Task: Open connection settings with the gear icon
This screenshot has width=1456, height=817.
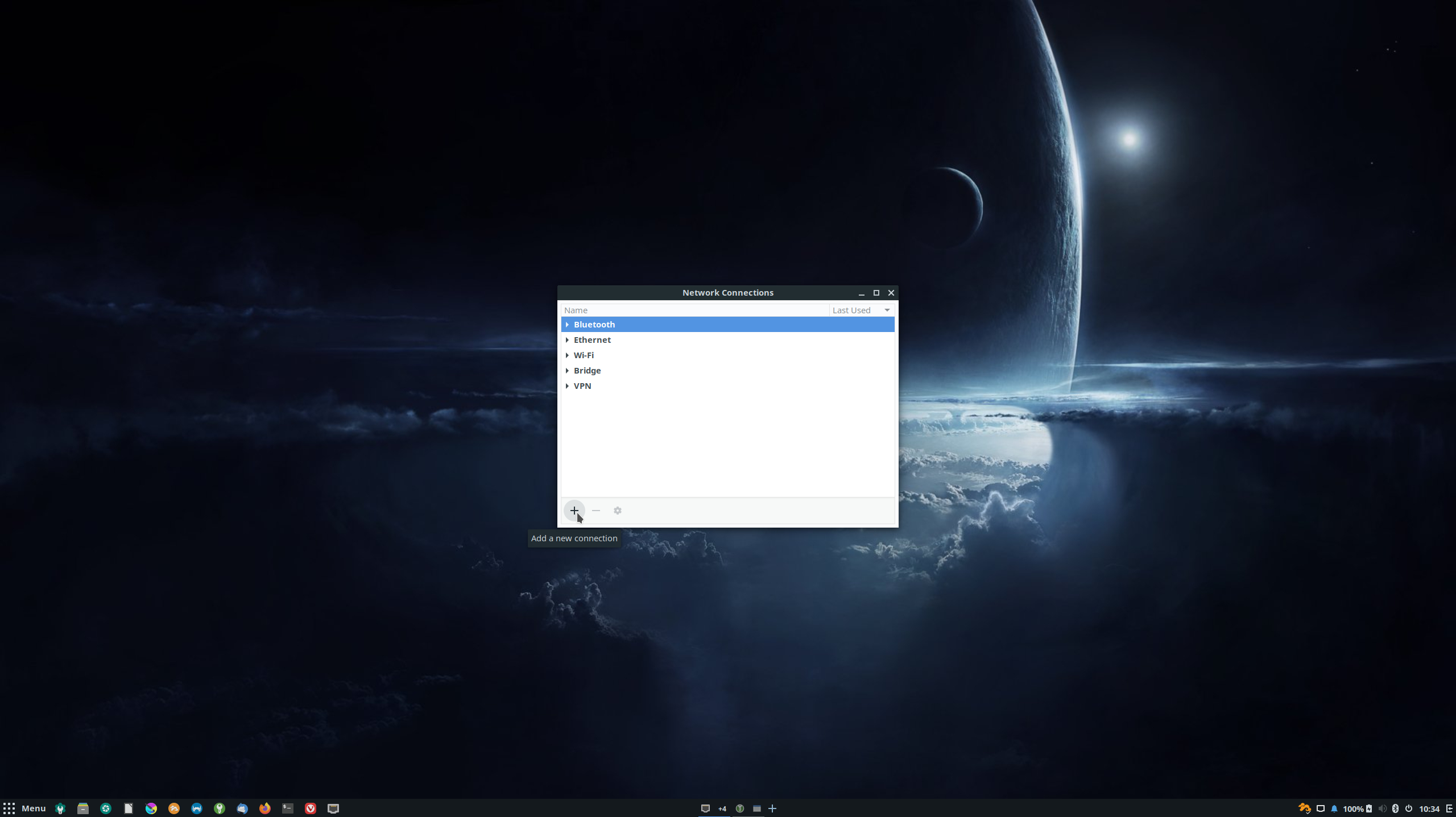Action: (x=617, y=511)
